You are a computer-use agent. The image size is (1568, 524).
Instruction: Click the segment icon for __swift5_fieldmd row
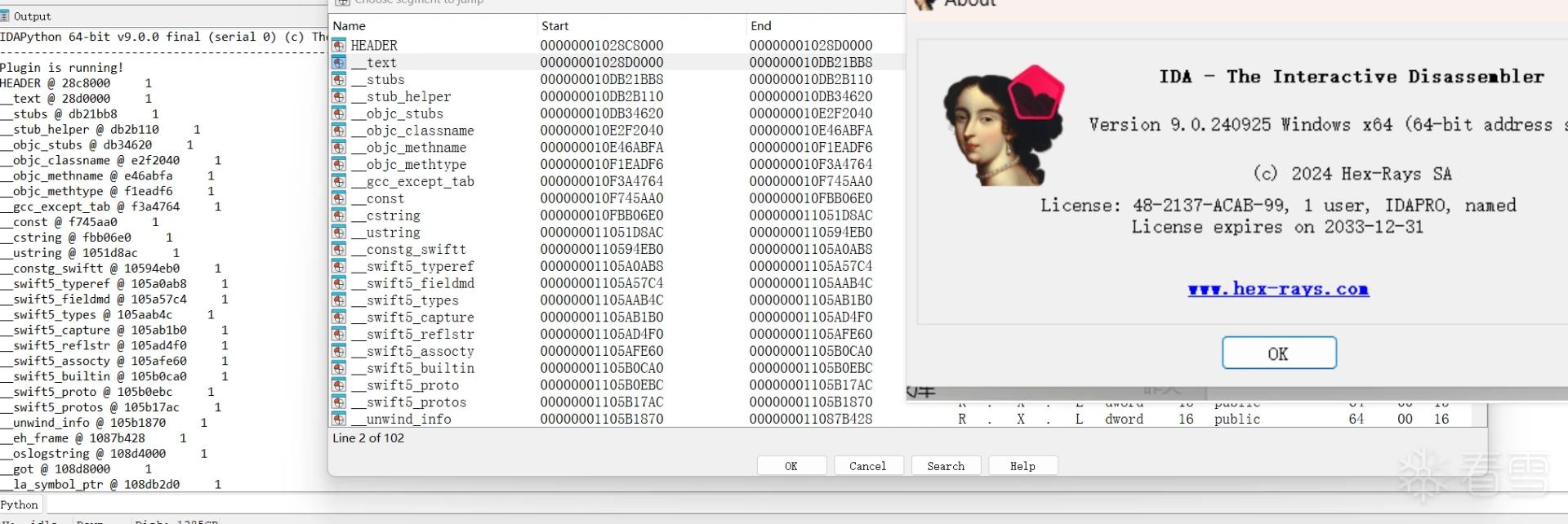338,283
